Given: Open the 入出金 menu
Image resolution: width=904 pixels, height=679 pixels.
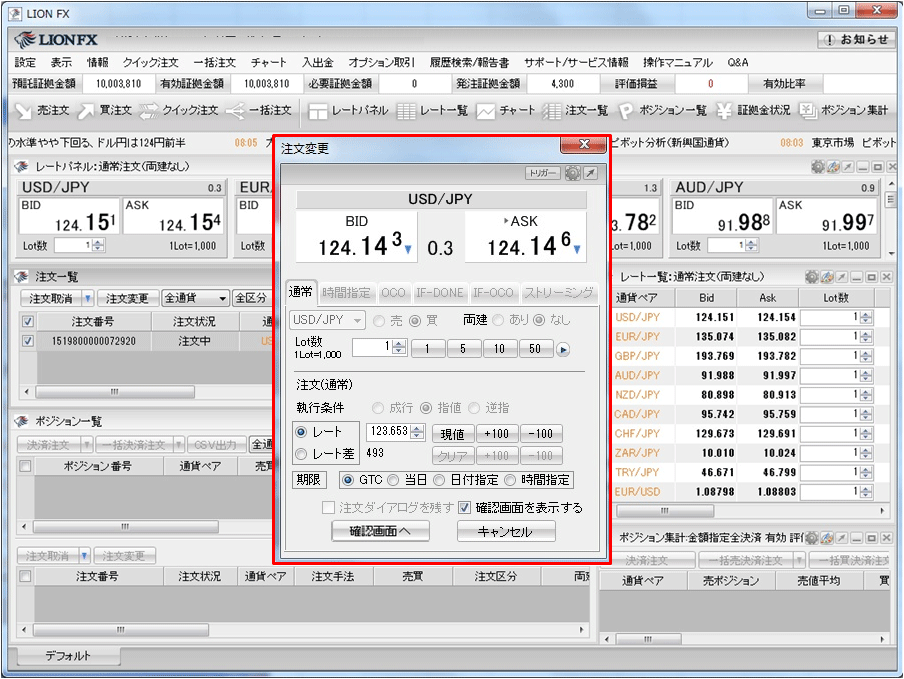Looking at the screenshot, I should coord(318,62).
